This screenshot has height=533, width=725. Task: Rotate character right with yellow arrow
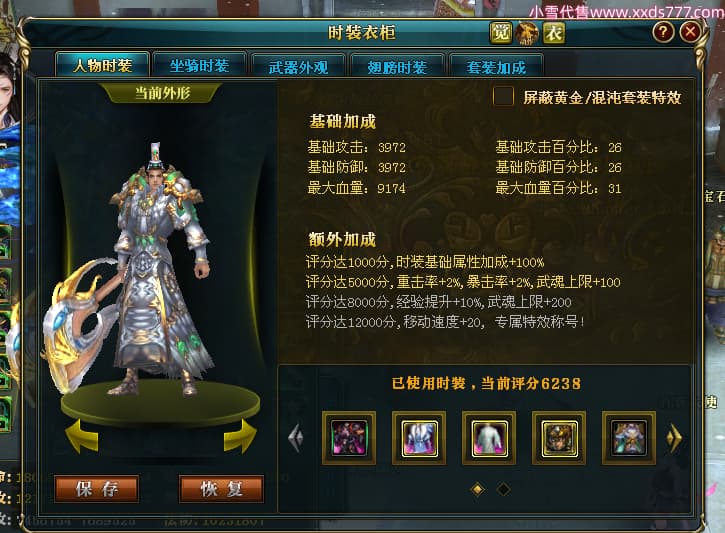click(240, 436)
